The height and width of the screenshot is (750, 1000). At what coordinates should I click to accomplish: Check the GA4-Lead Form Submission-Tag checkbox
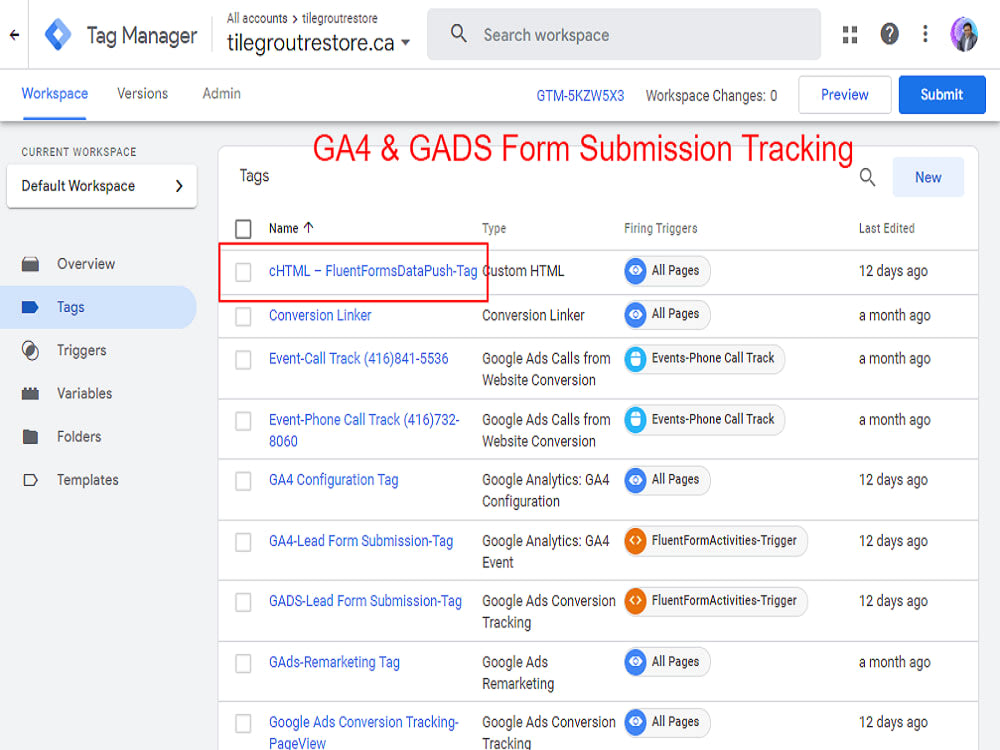[243, 542]
